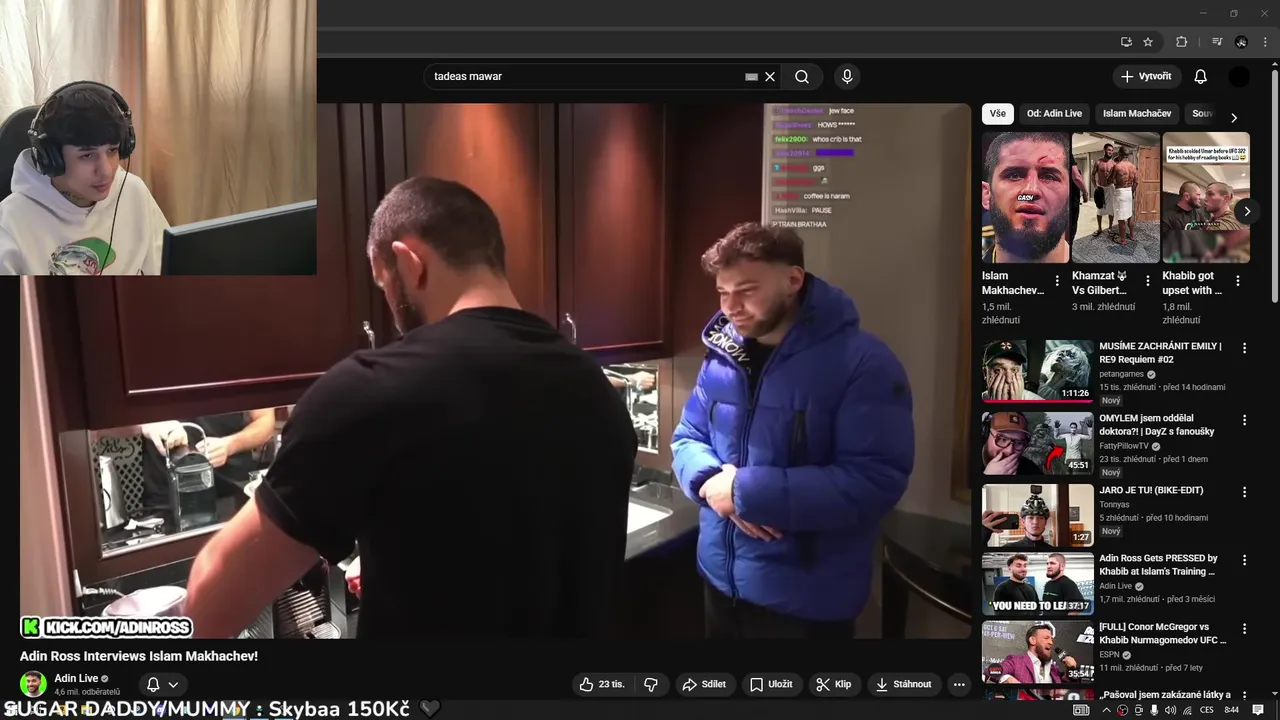
Task: Open more options for JARO JE TU video
Action: click(x=1245, y=492)
